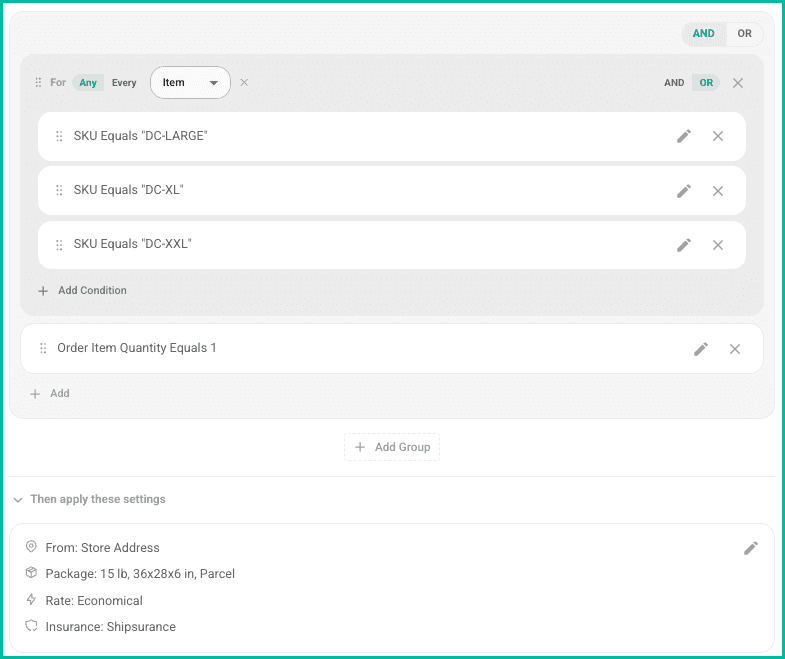The image size is (785, 659).
Task: Click the location pin icon beside From
Action: (x=31, y=546)
